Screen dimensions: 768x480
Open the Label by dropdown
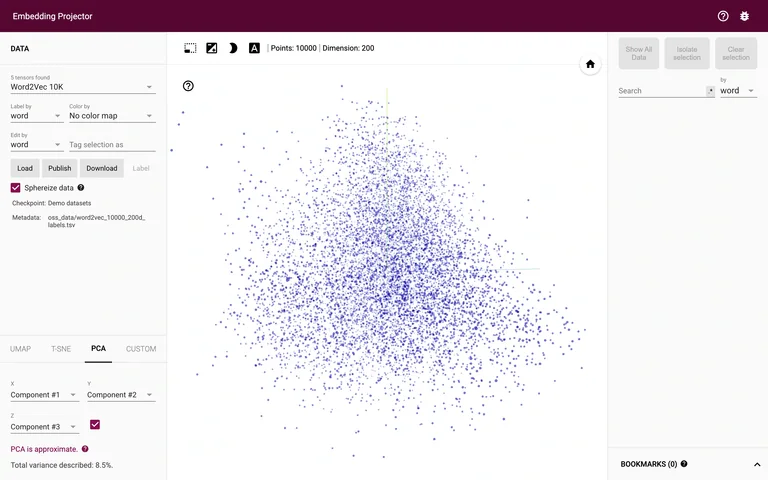coord(37,116)
